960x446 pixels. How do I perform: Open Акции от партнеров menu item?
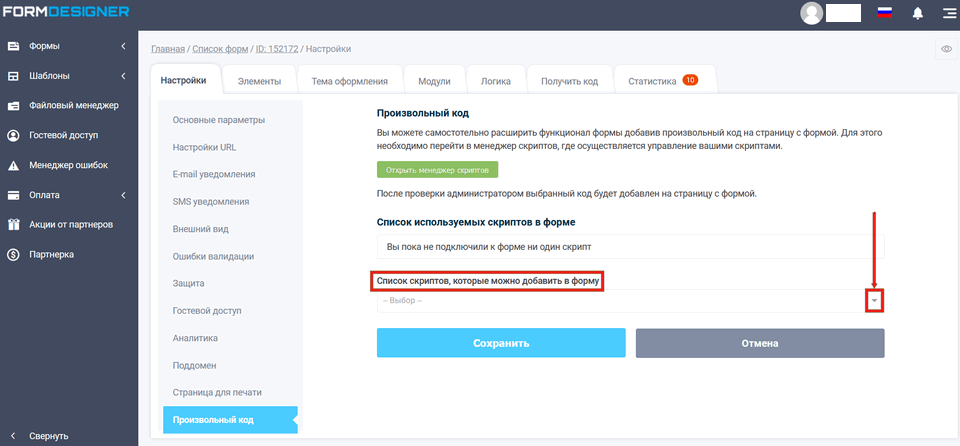point(69,225)
